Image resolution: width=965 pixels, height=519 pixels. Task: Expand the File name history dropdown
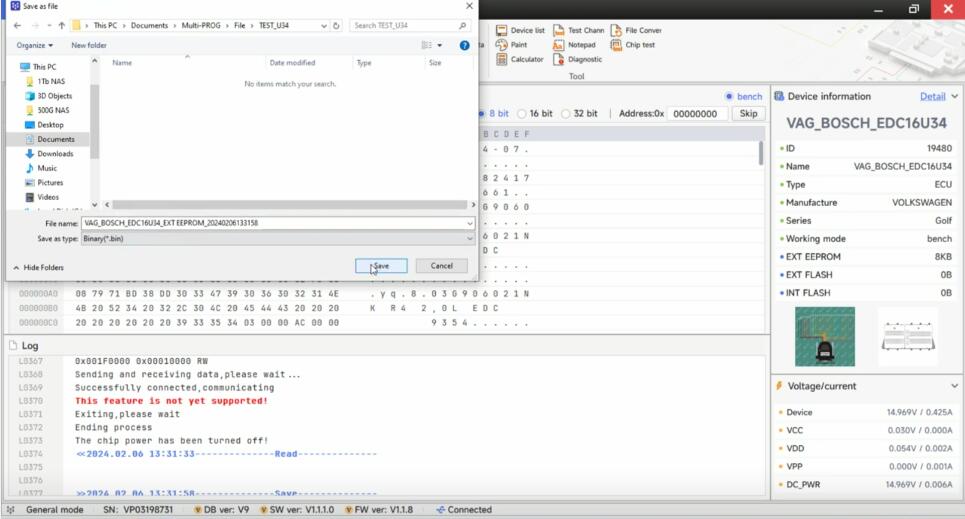pyautogui.click(x=470, y=223)
